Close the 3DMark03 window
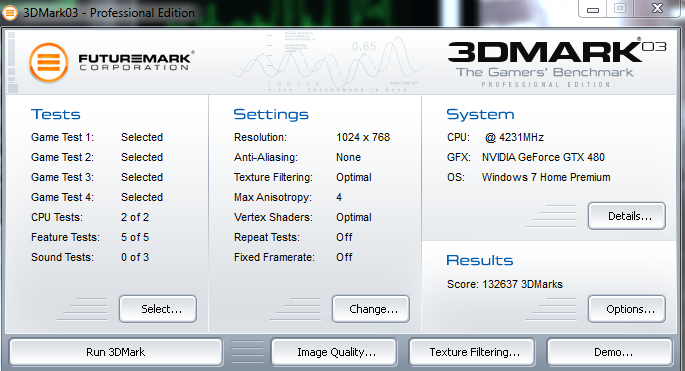 click(657, 9)
